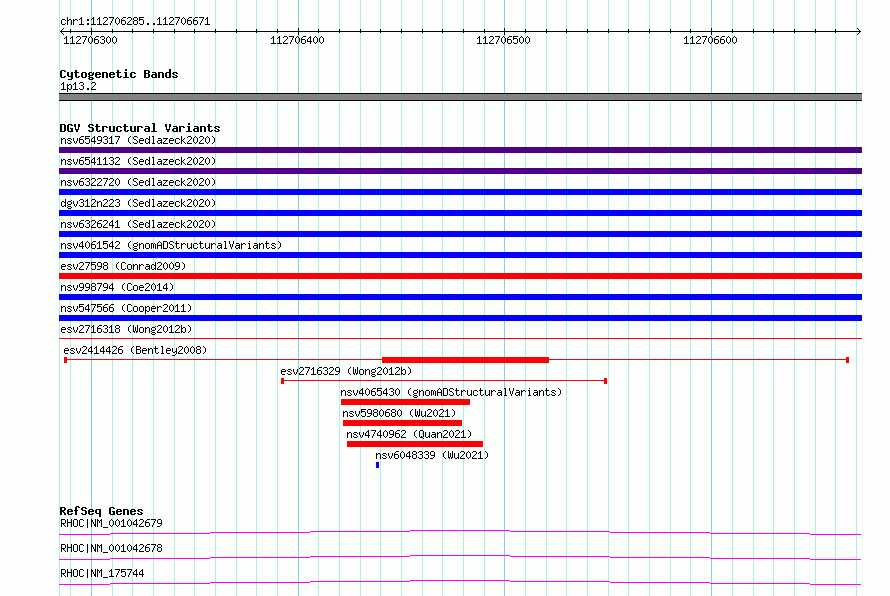Image resolution: width=890 pixels, height=596 pixels.
Task: Select the RHOC|NM_001042679 magenta gene line
Action: pos(460,532)
